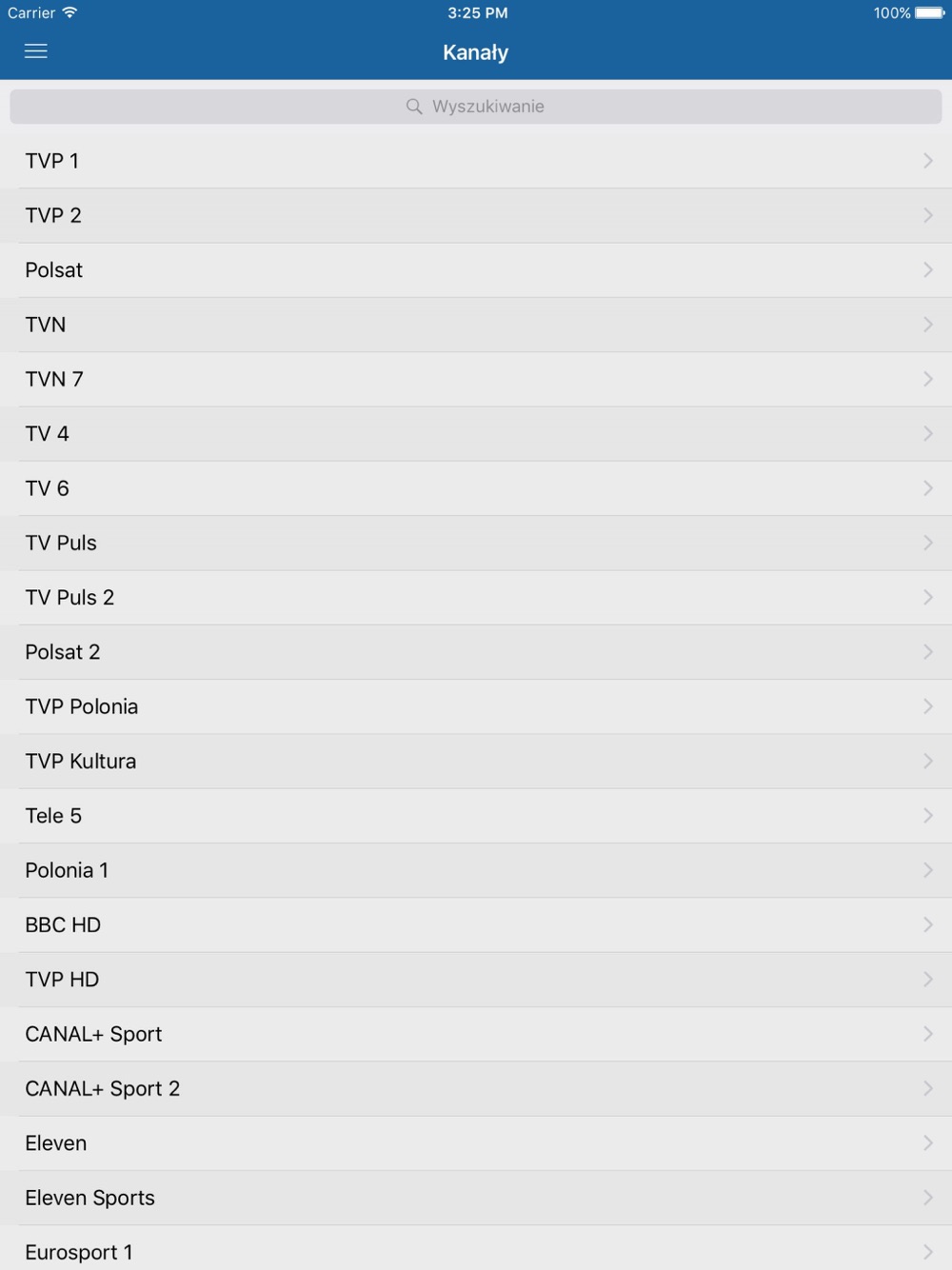The width and height of the screenshot is (952, 1270).
Task: Choose TVN 7 from the list
Action: 476,380
